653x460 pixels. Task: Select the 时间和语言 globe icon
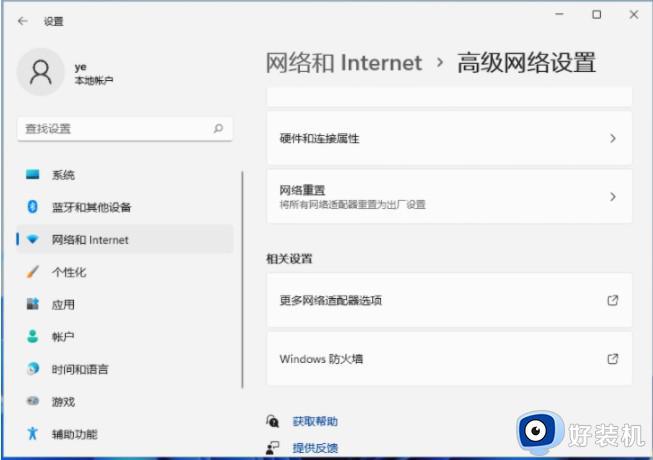pos(32,369)
